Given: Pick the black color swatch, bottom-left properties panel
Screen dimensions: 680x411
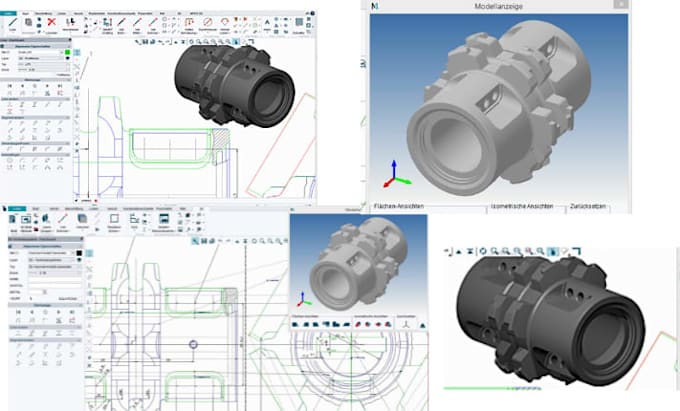Looking at the screenshot, I should (79, 253).
